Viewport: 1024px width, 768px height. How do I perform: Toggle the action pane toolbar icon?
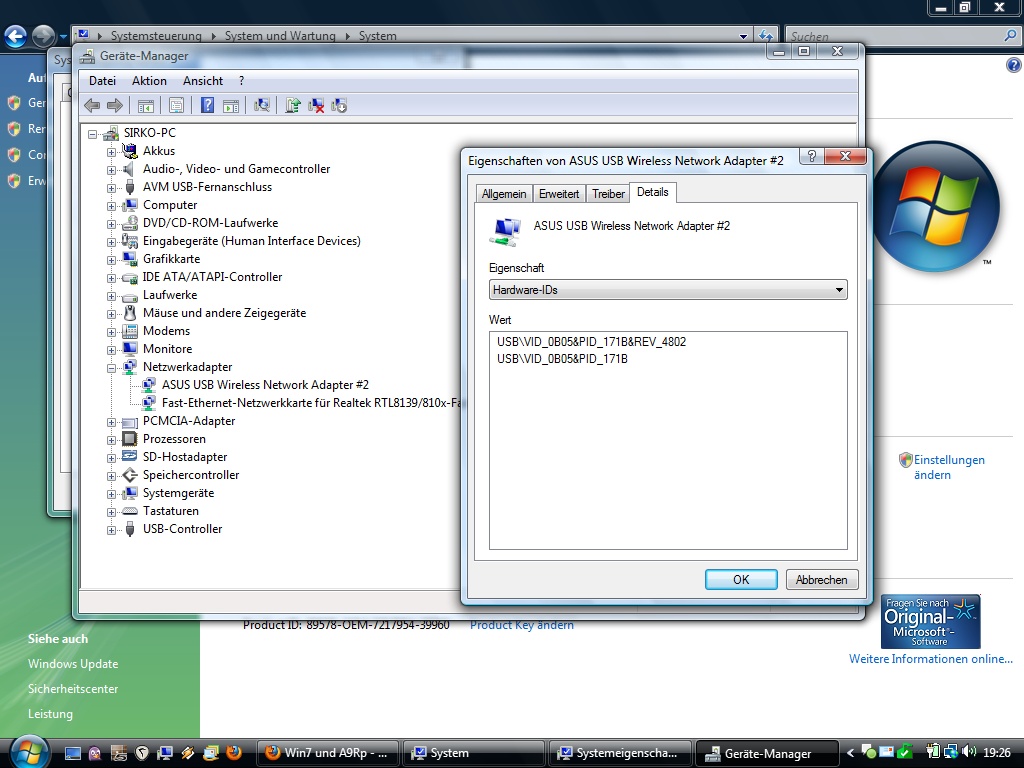(x=231, y=105)
